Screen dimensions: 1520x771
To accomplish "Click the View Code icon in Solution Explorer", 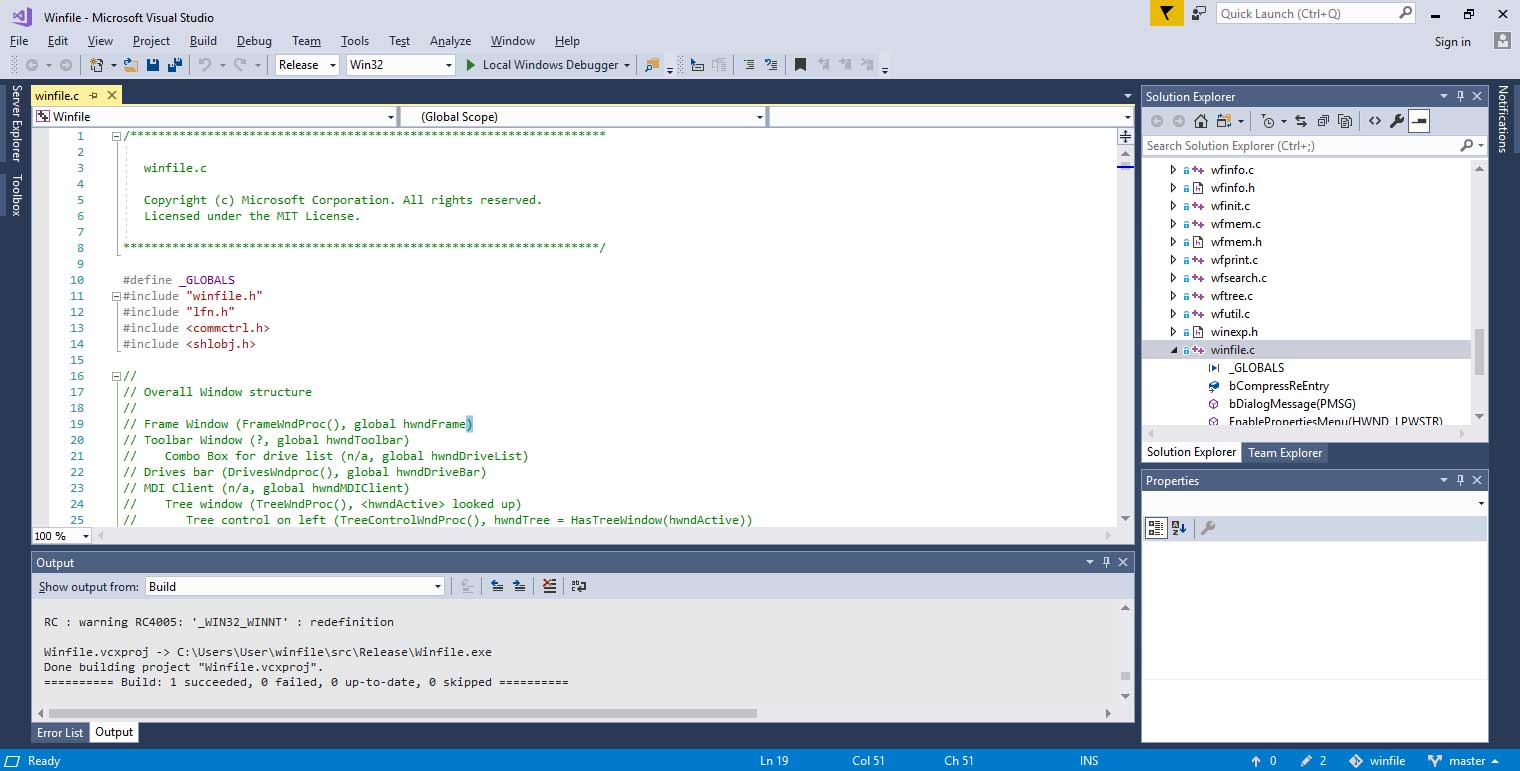I will click(1375, 121).
